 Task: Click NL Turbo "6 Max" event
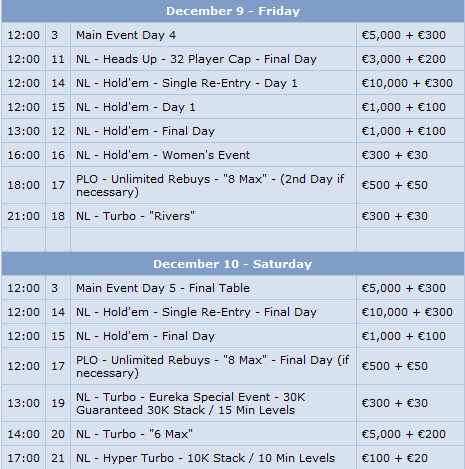134,434
